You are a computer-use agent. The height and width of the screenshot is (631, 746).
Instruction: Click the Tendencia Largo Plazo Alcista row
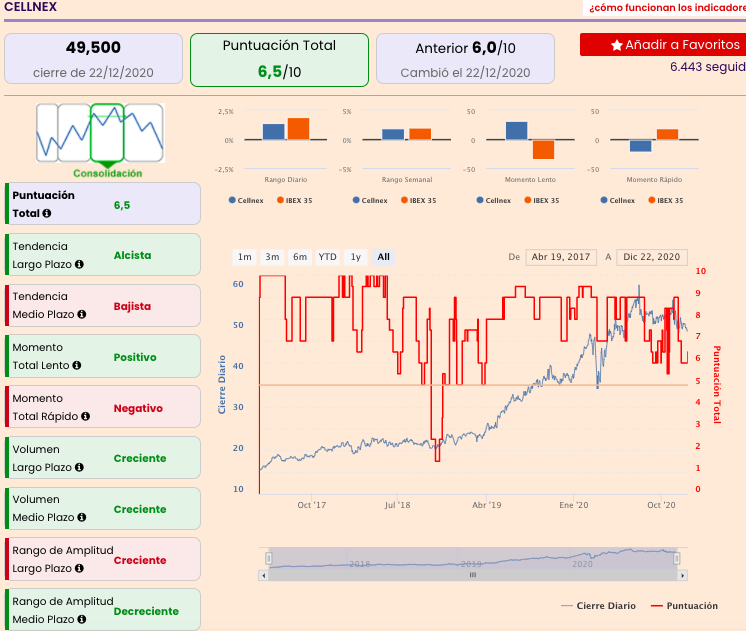[103, 255]
